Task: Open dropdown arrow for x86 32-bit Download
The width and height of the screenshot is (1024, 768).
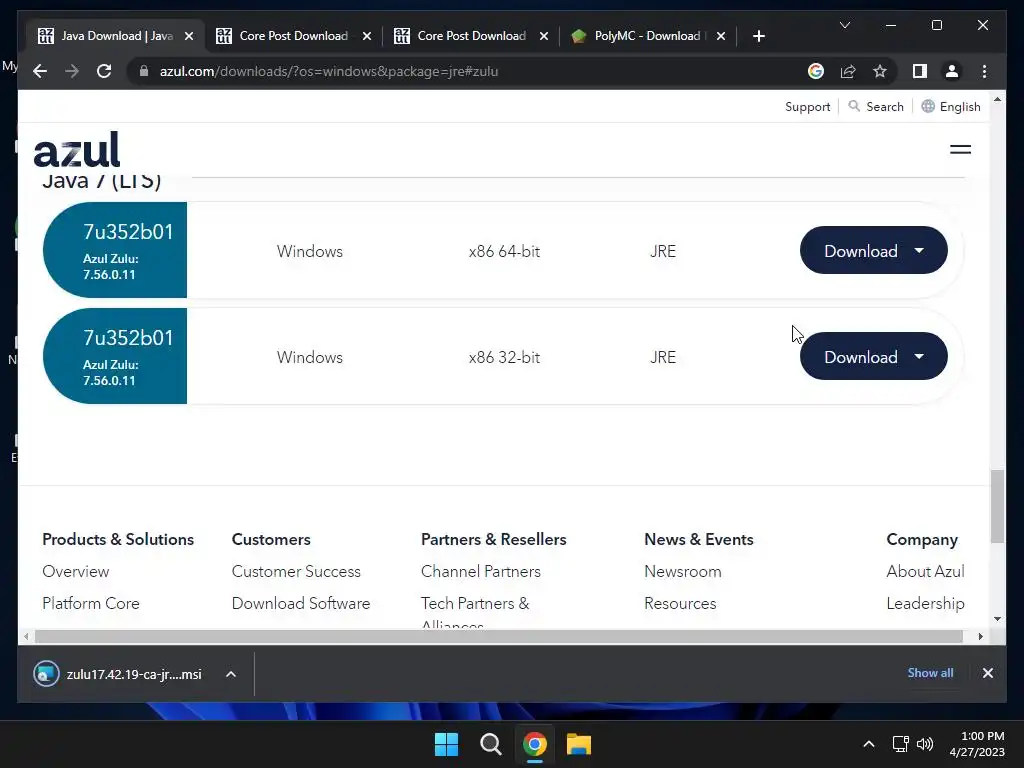Action: pos(919,357)
